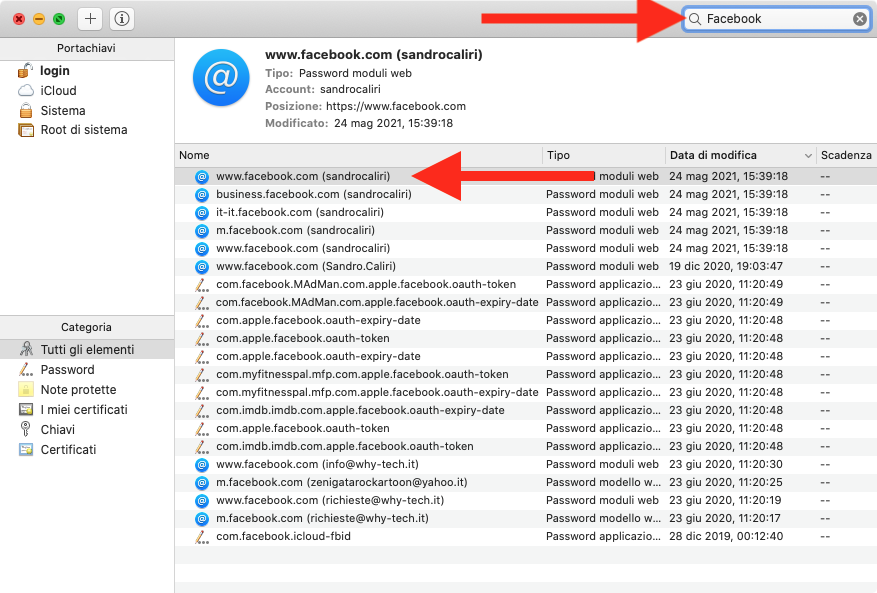This screenshot has width=877, height=593.
Task: Click the @ icon of it-it.facebook.com row
Action: click(202, 213)
